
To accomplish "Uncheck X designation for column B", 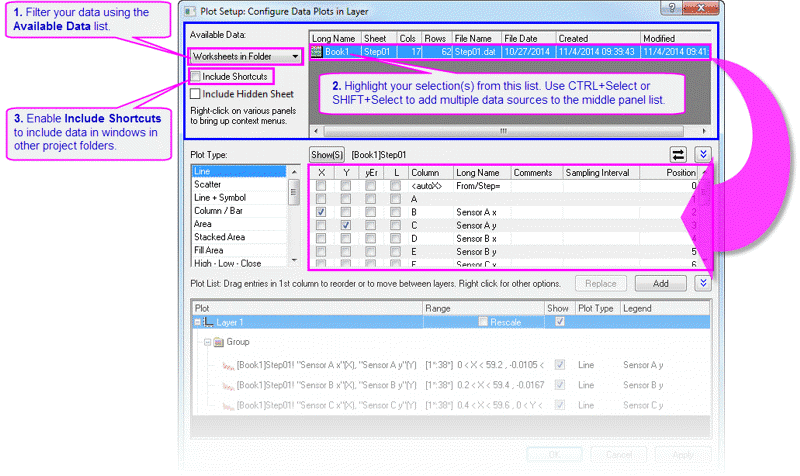I will pyautogui.click(x=321, y=213).
